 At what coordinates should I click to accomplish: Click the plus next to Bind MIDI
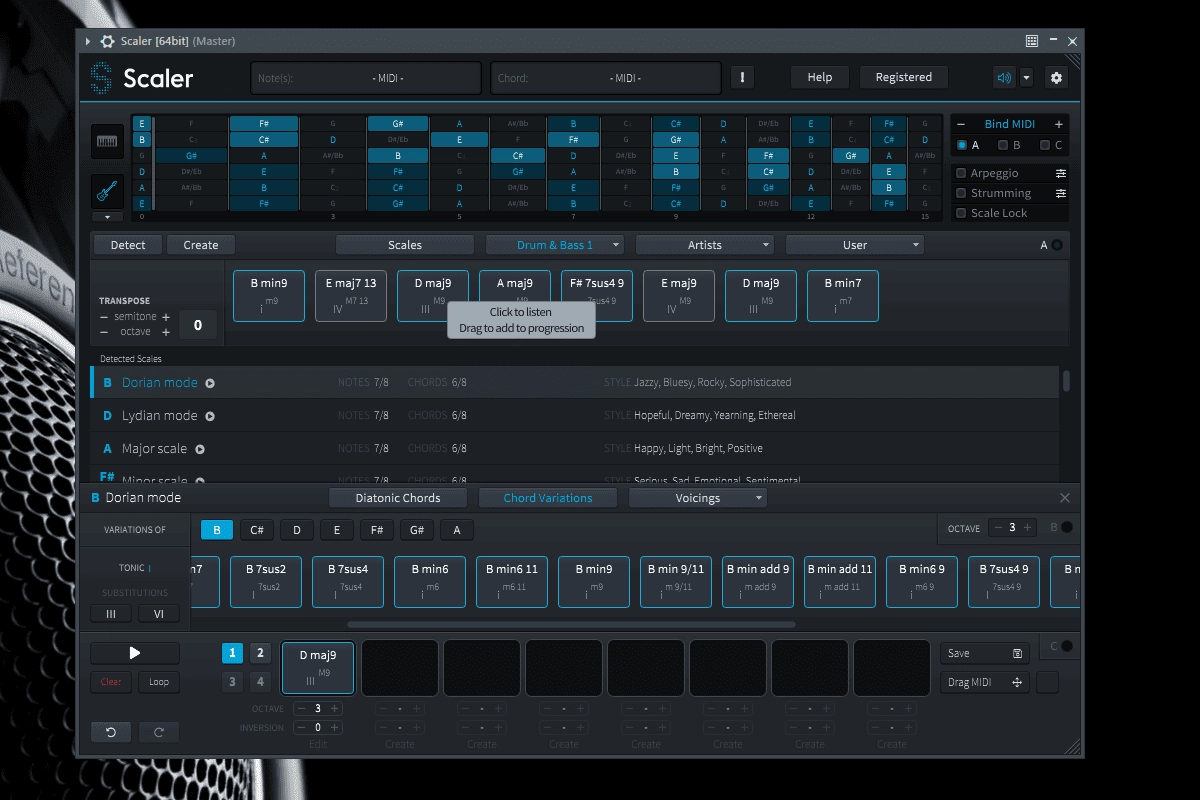click(1058, 124)
